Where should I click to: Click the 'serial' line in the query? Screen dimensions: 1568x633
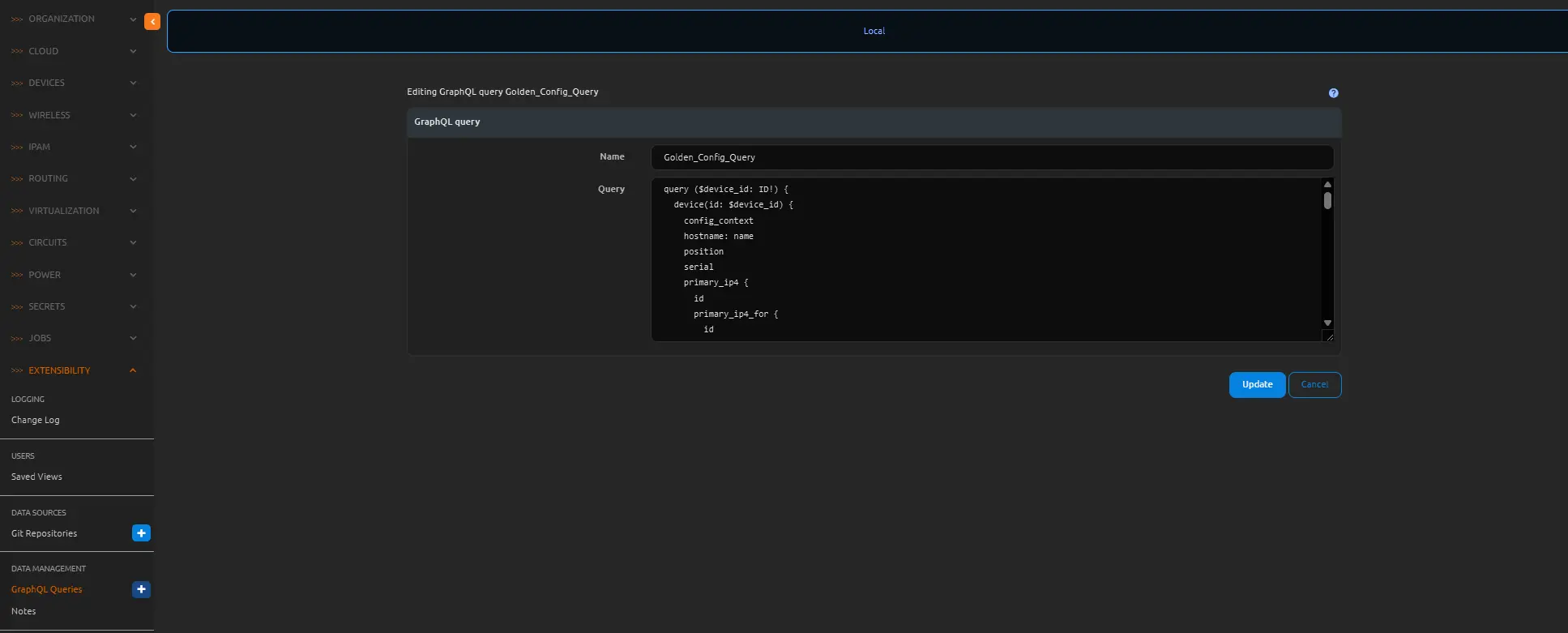(699, 267)
